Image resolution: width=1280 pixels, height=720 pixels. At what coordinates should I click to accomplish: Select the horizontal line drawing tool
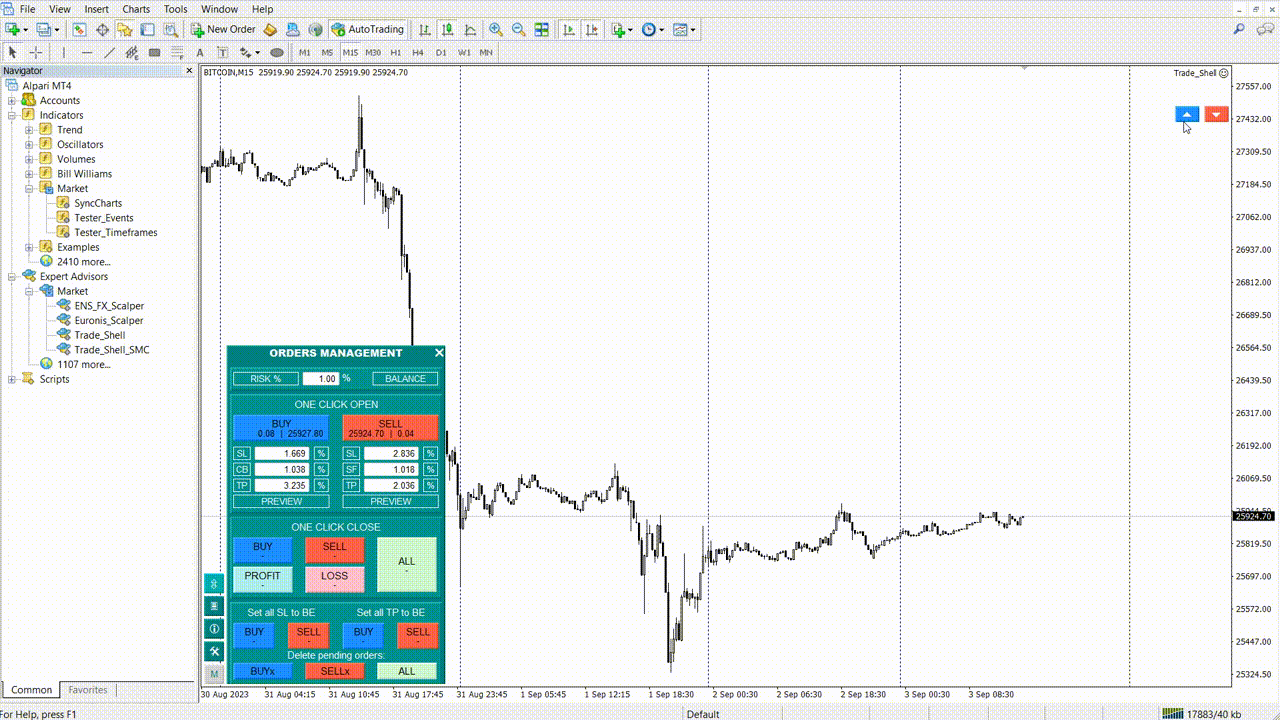[x=86, y=52]
